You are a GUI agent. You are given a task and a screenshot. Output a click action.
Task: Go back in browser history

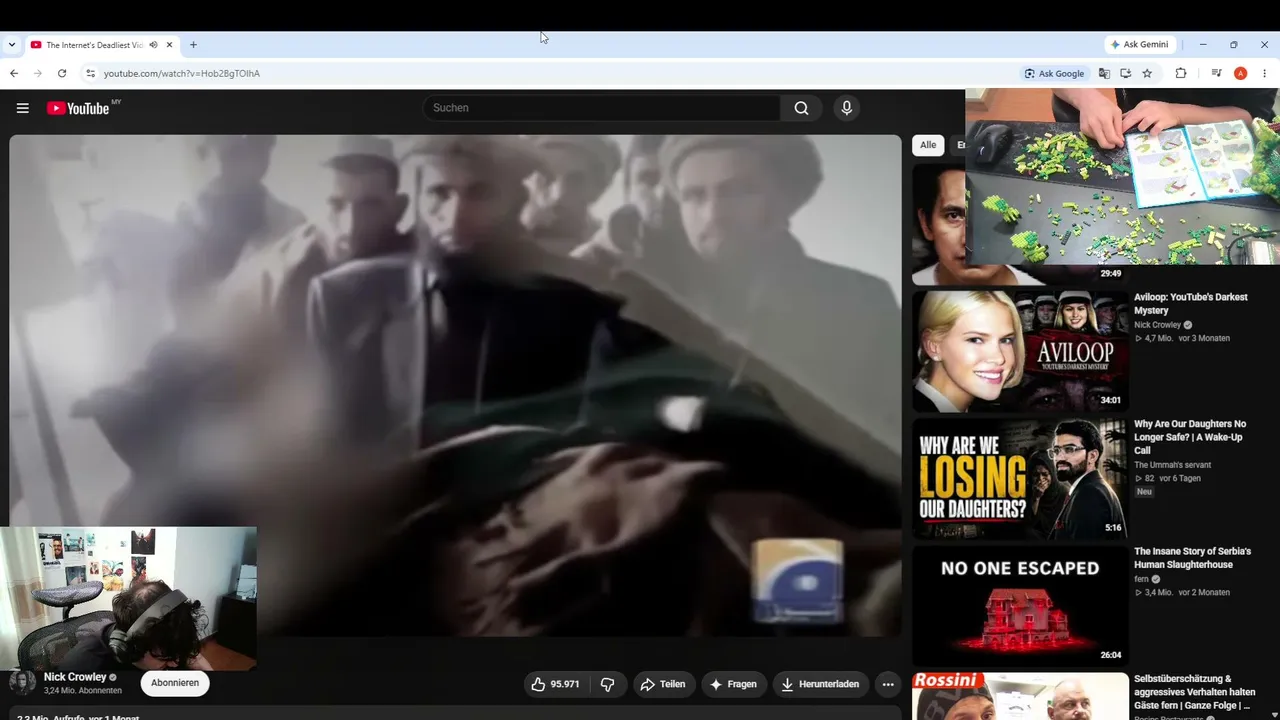[x=14, y=73]
